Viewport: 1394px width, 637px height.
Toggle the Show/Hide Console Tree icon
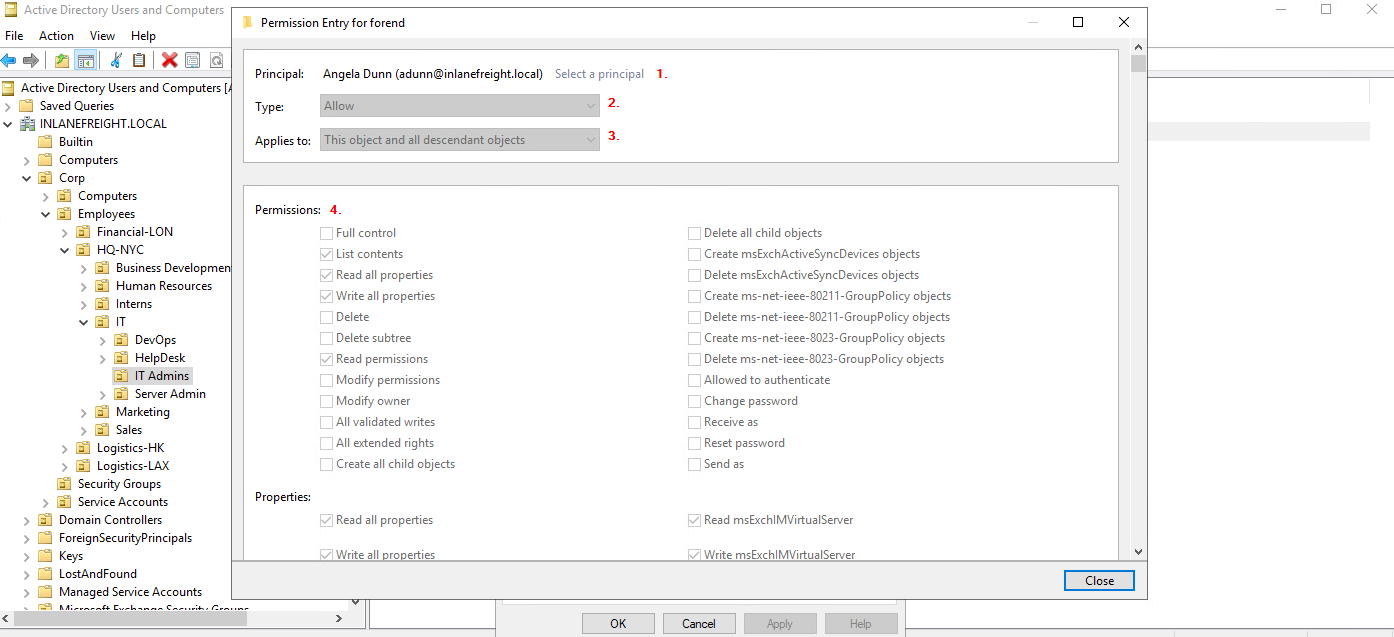(x=86, y=61)
